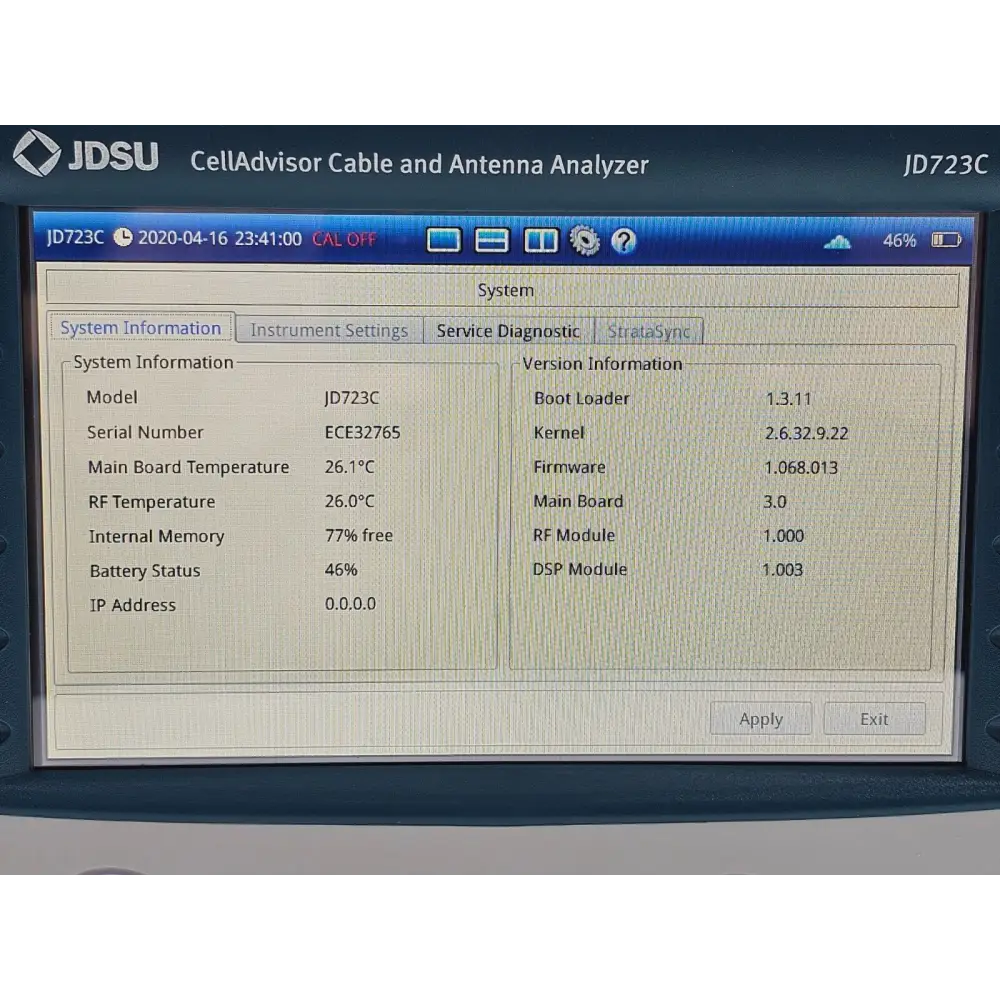Select Main Board Temperature value 26.1°C

tap(349, 467)
